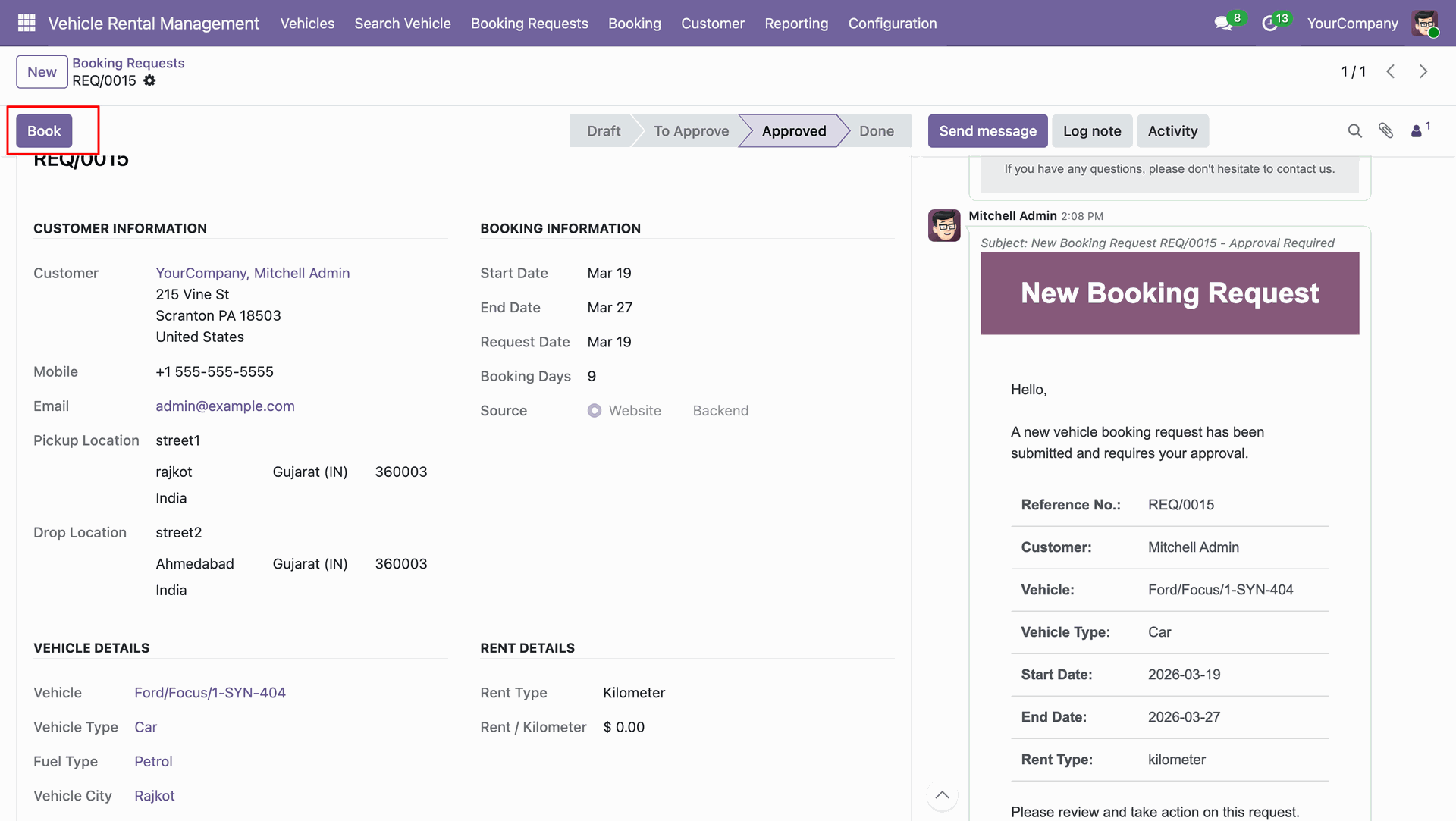Click the gear icon next to REQ/0015
The image size is (1456, 821).
click(x=149, y=80)
